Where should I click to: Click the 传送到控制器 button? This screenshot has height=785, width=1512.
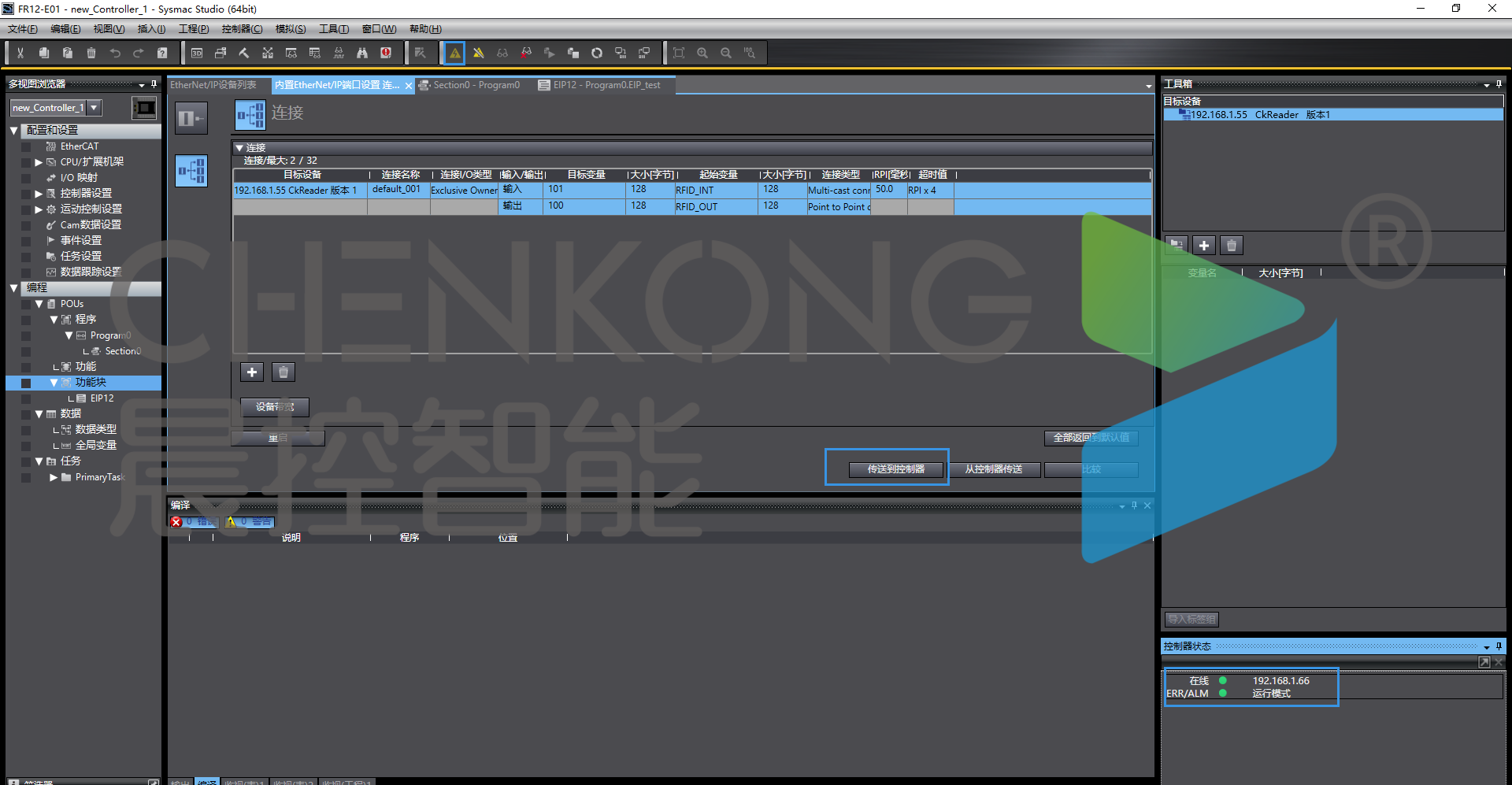pyautogui.click(x=896, y=469)
